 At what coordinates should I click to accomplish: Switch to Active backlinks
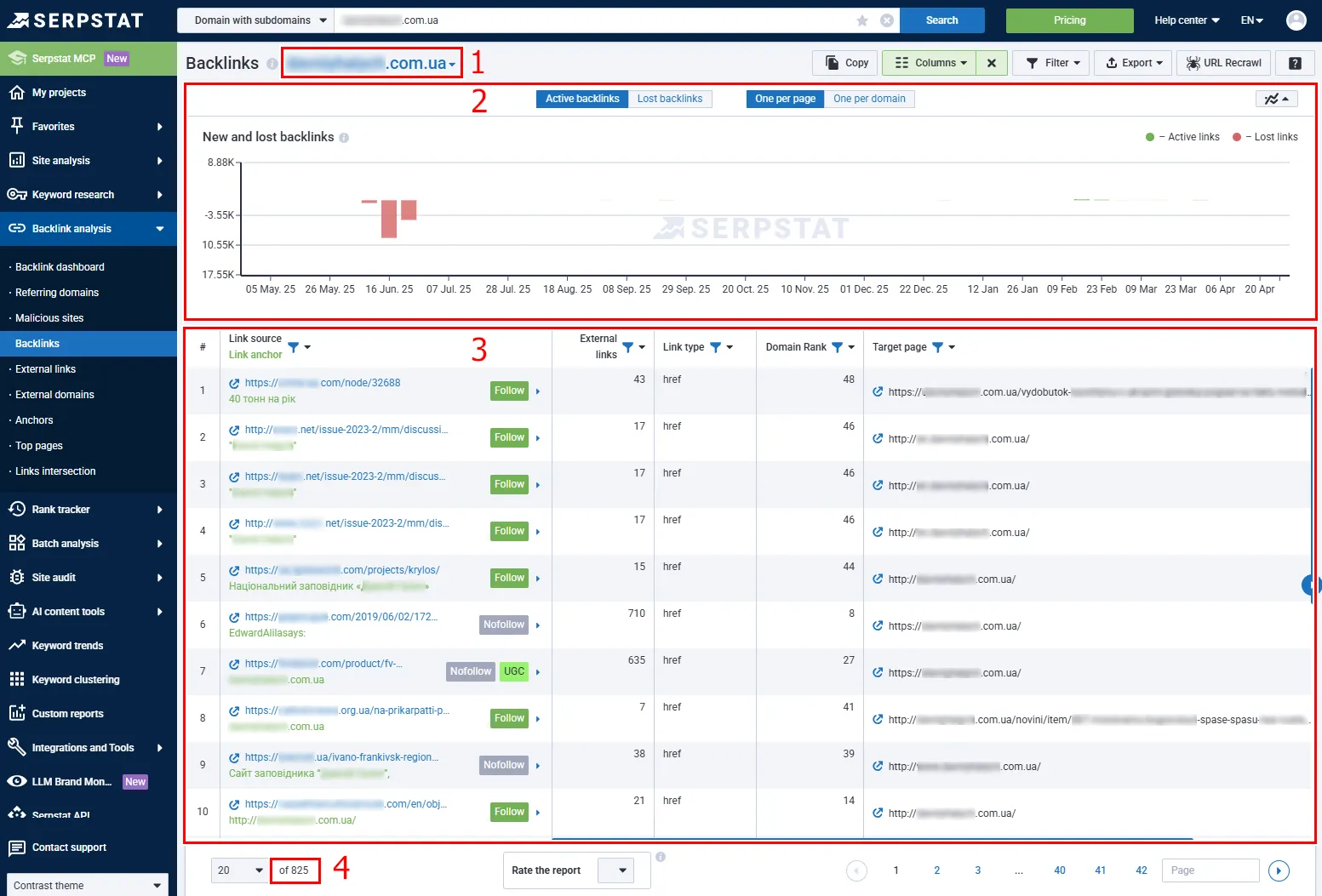(x=582, y=99)
